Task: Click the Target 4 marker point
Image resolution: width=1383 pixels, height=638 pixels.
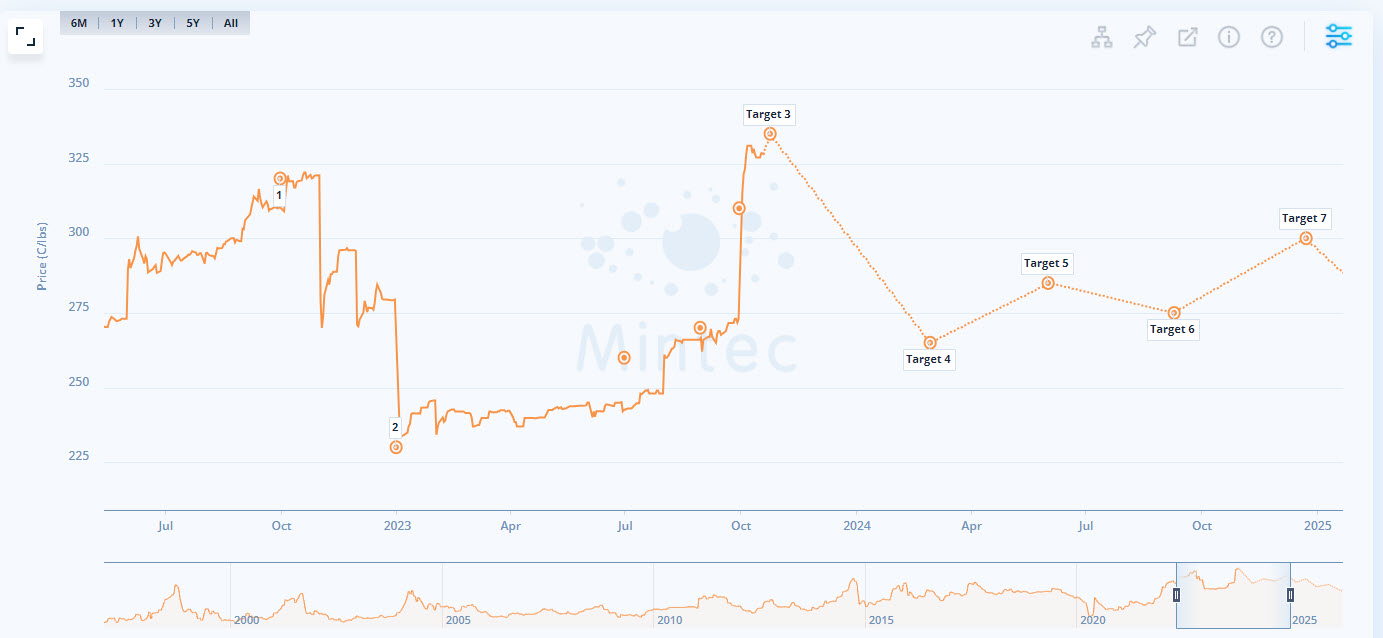Action: tap(930, 343)
